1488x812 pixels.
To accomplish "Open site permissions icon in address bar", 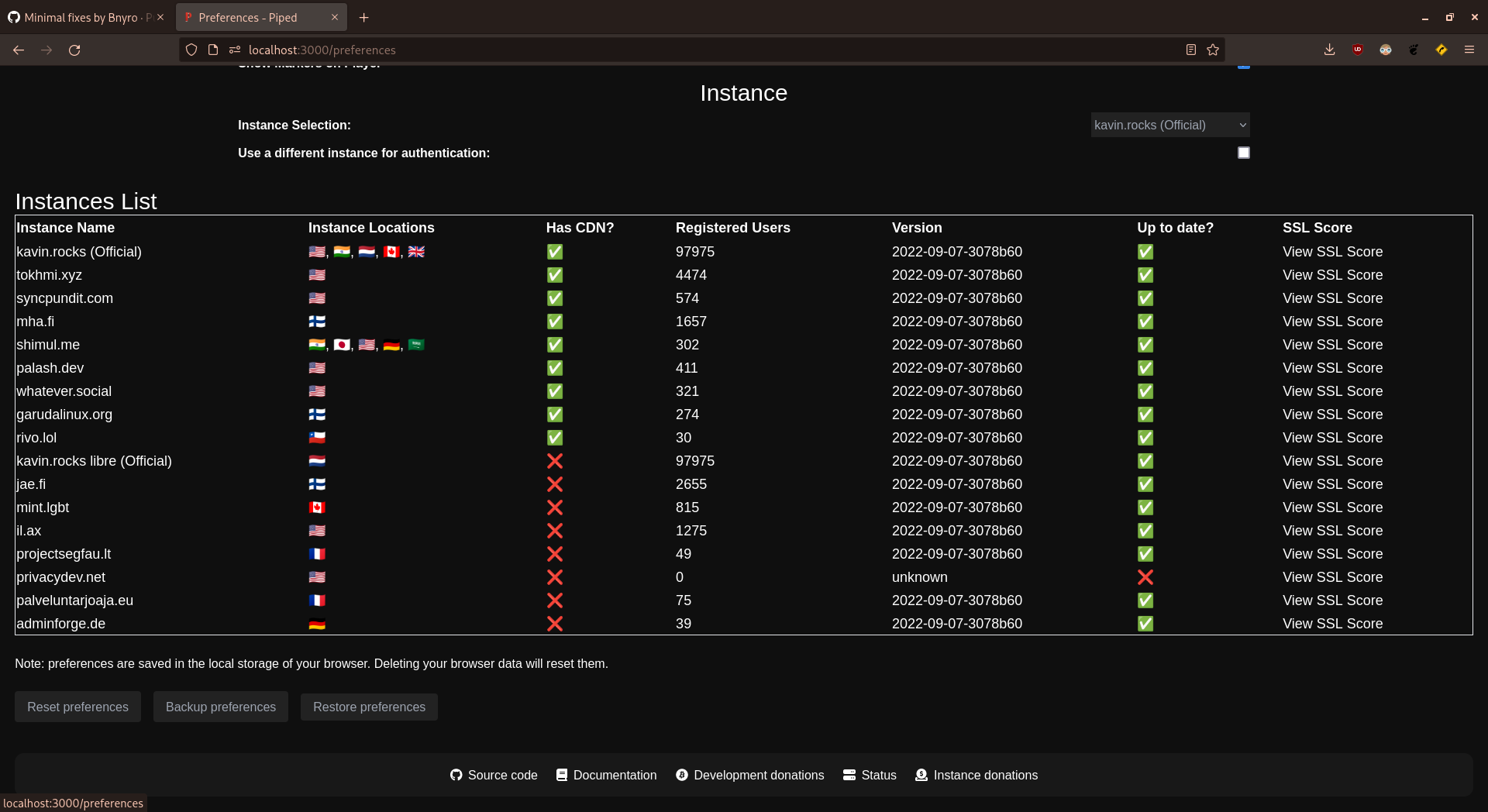I will pyautogui.click(x=235, y=50).
